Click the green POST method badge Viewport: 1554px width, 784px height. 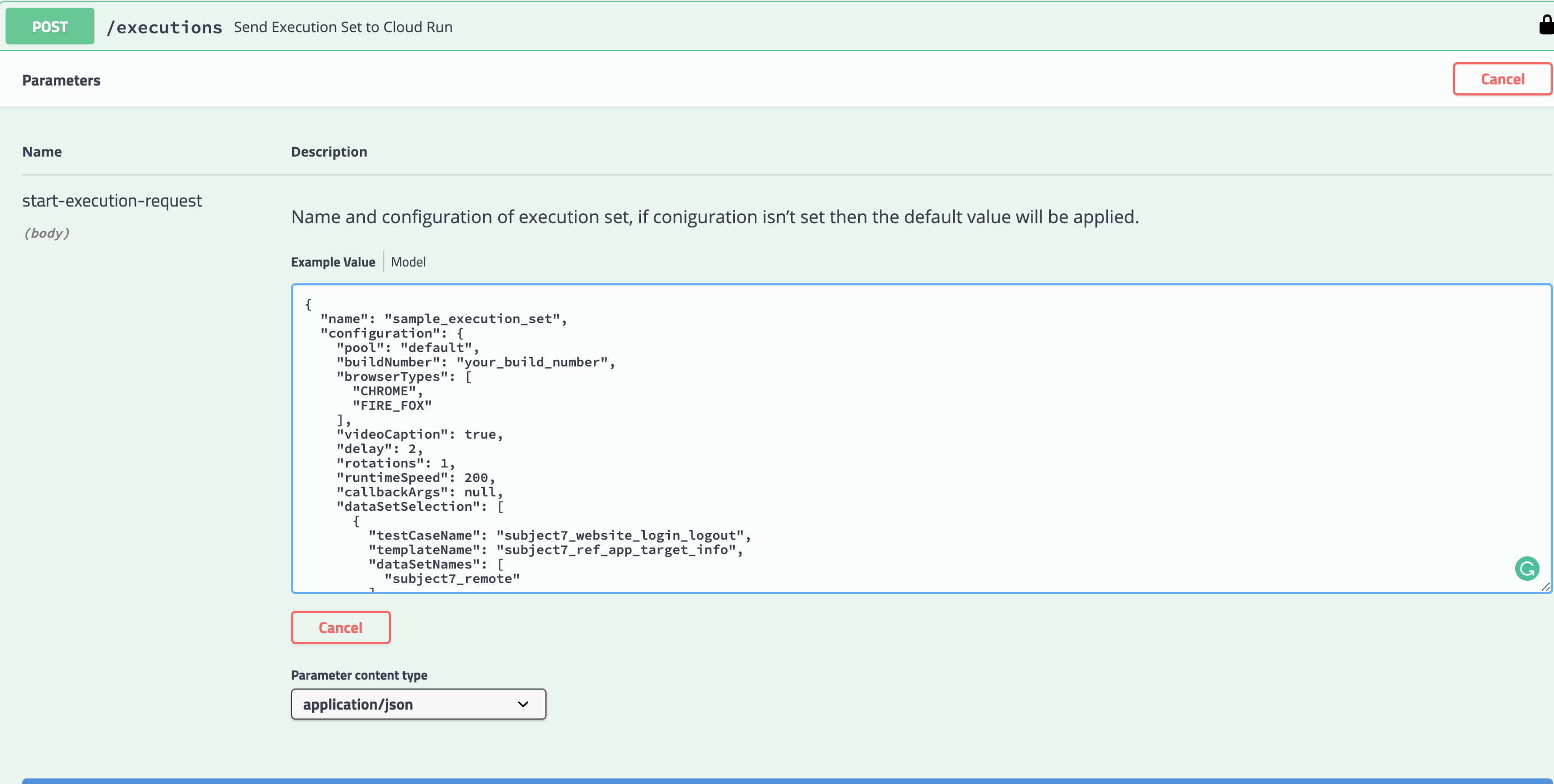pos(49,27)
